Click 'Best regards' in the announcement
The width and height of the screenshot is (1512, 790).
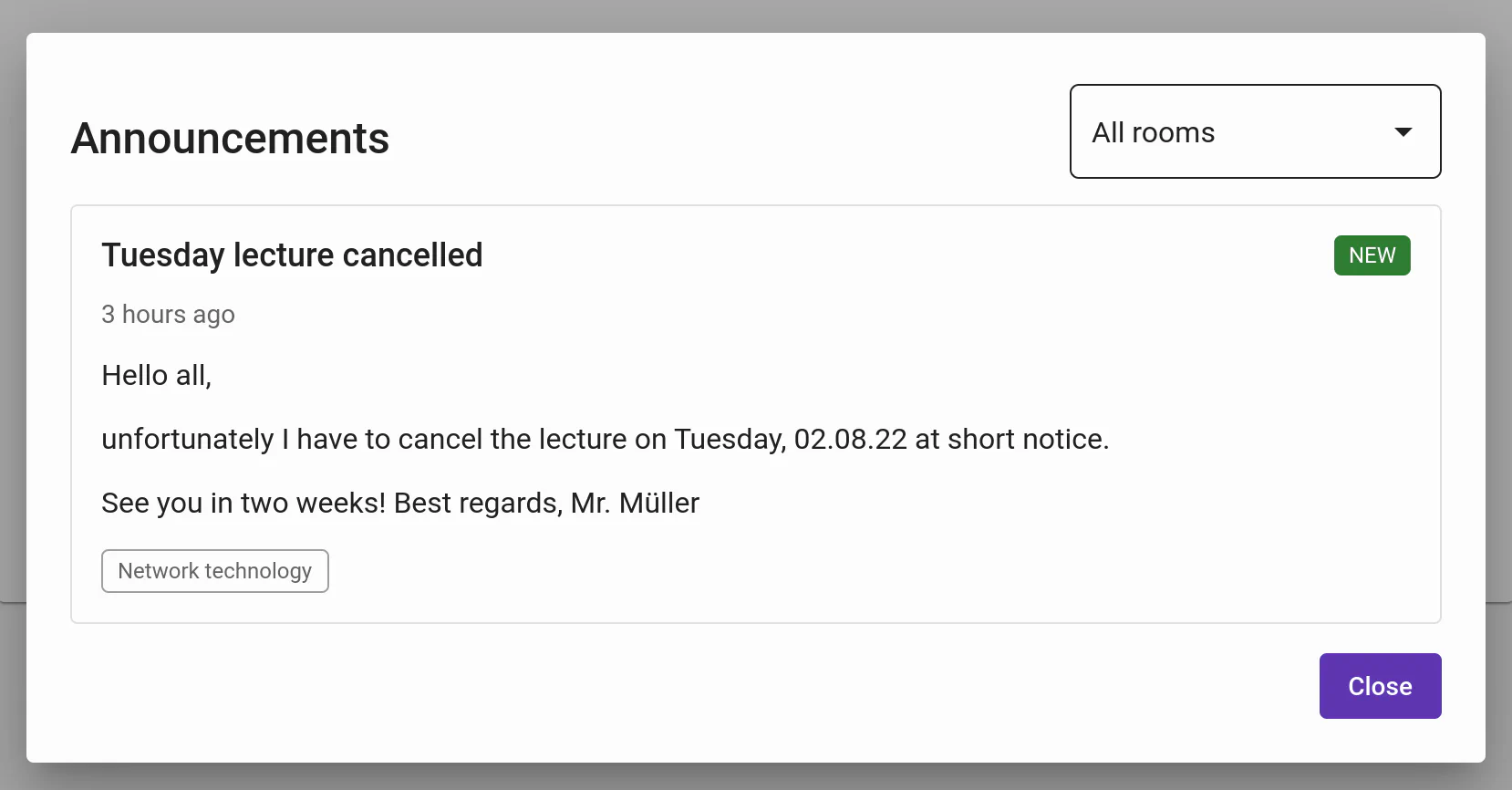point(477,503)
